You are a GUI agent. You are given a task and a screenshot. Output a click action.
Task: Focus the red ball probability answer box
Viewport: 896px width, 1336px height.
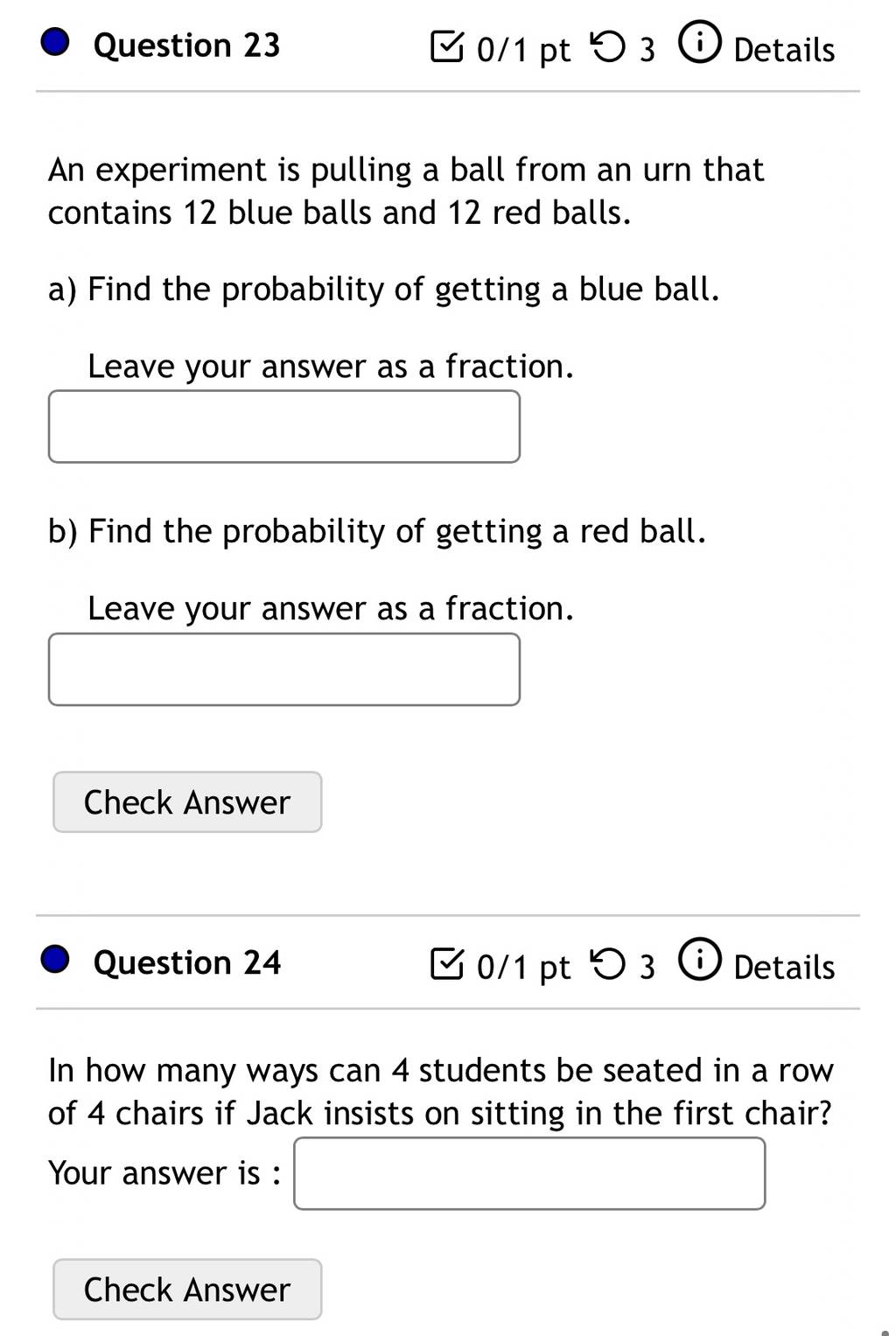click(x=284, y=669)
